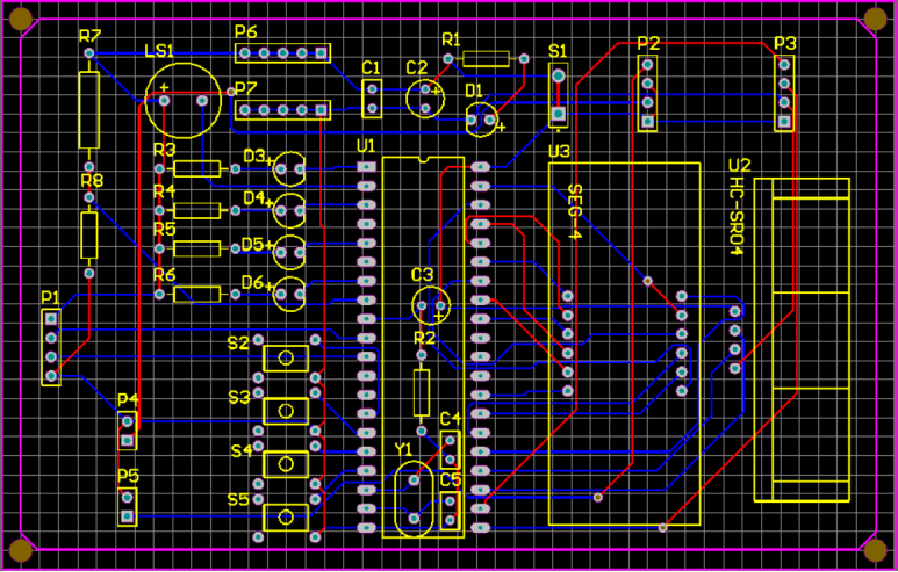Image resolution: width=898 pixels, height=572 pixels.
Task: Select the LS1 speaker designator text
Action: [x=159, y=51]
